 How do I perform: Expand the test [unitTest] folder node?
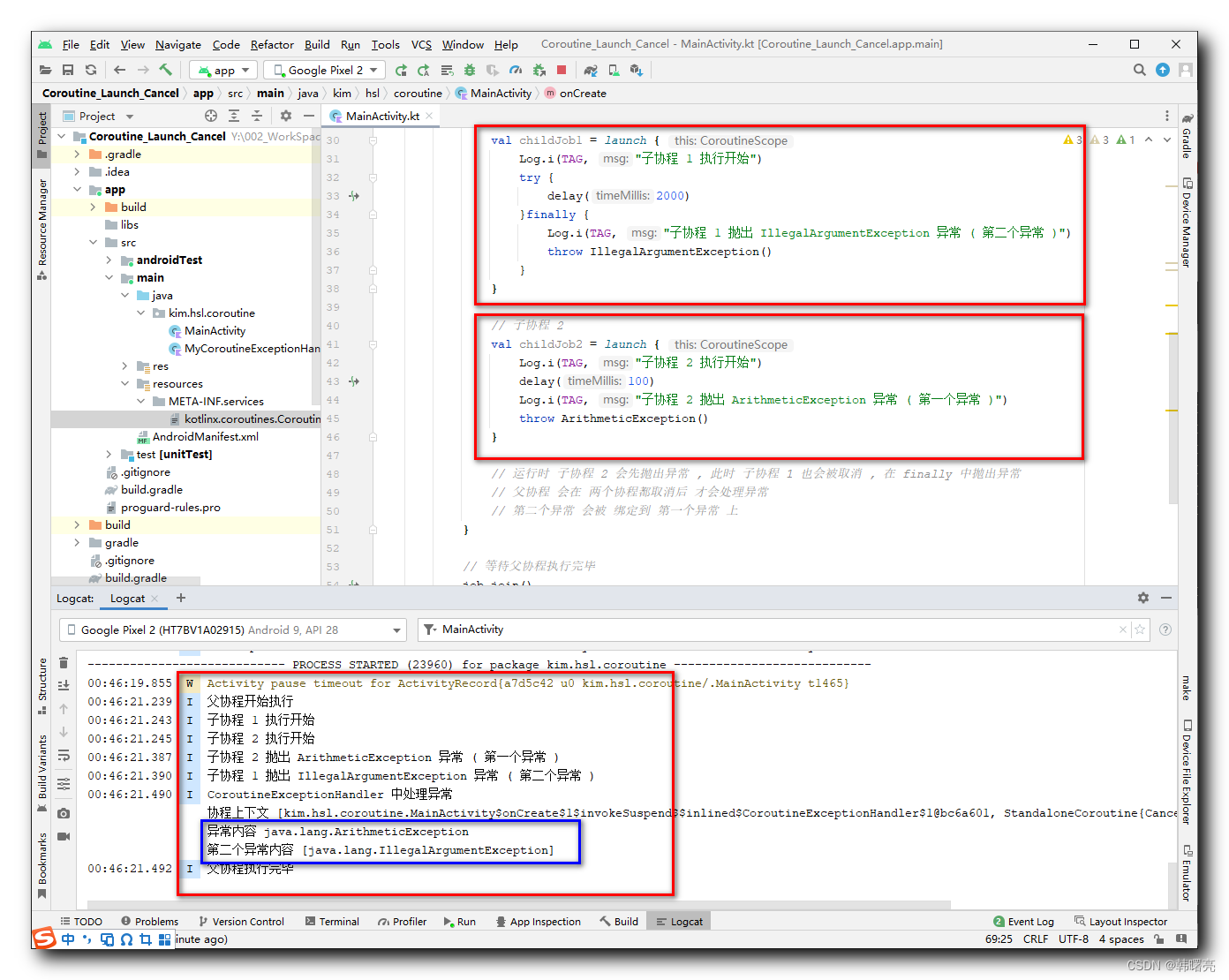tap(109, 454)
